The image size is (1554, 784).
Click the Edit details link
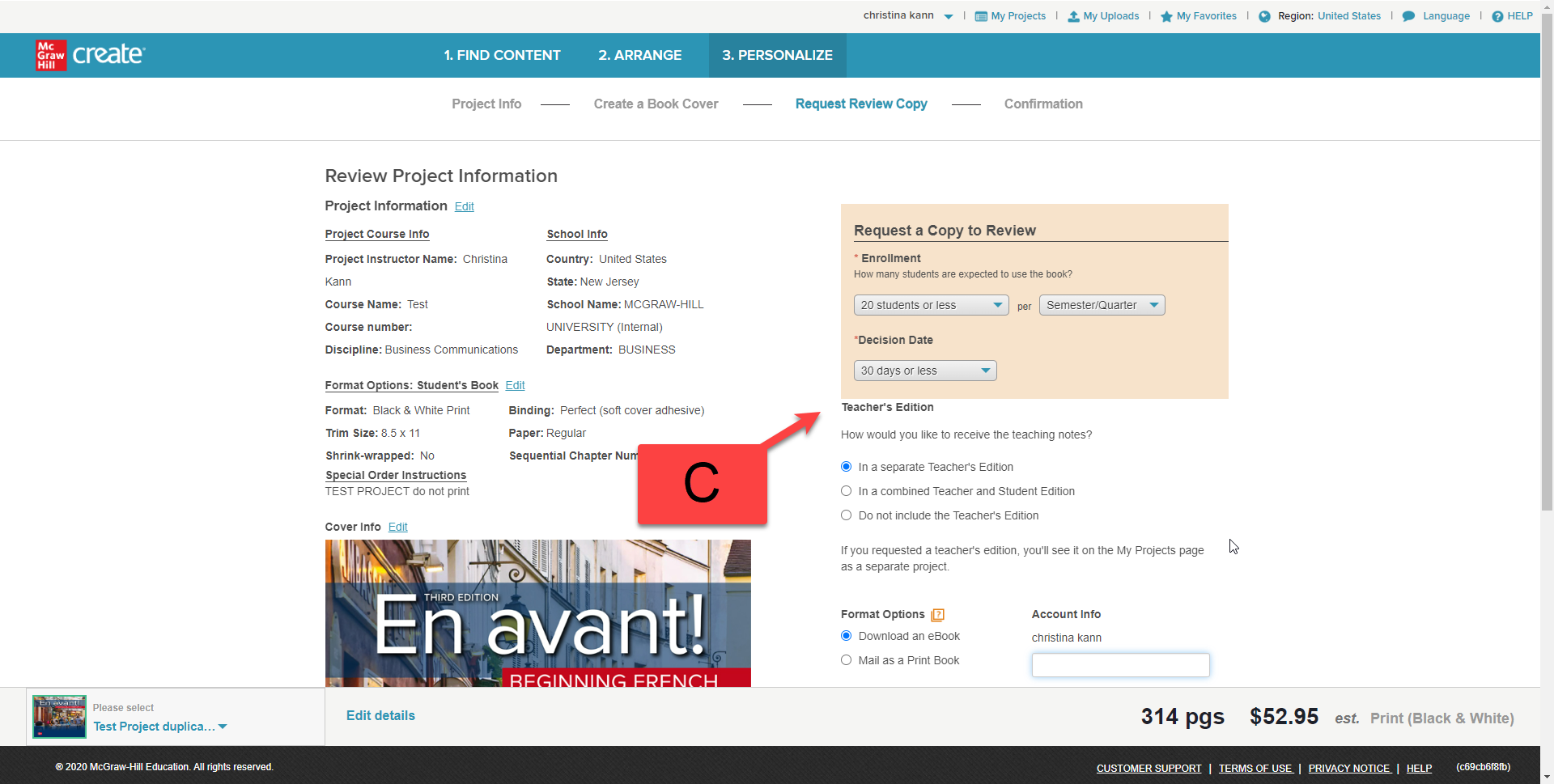[380, 716]
